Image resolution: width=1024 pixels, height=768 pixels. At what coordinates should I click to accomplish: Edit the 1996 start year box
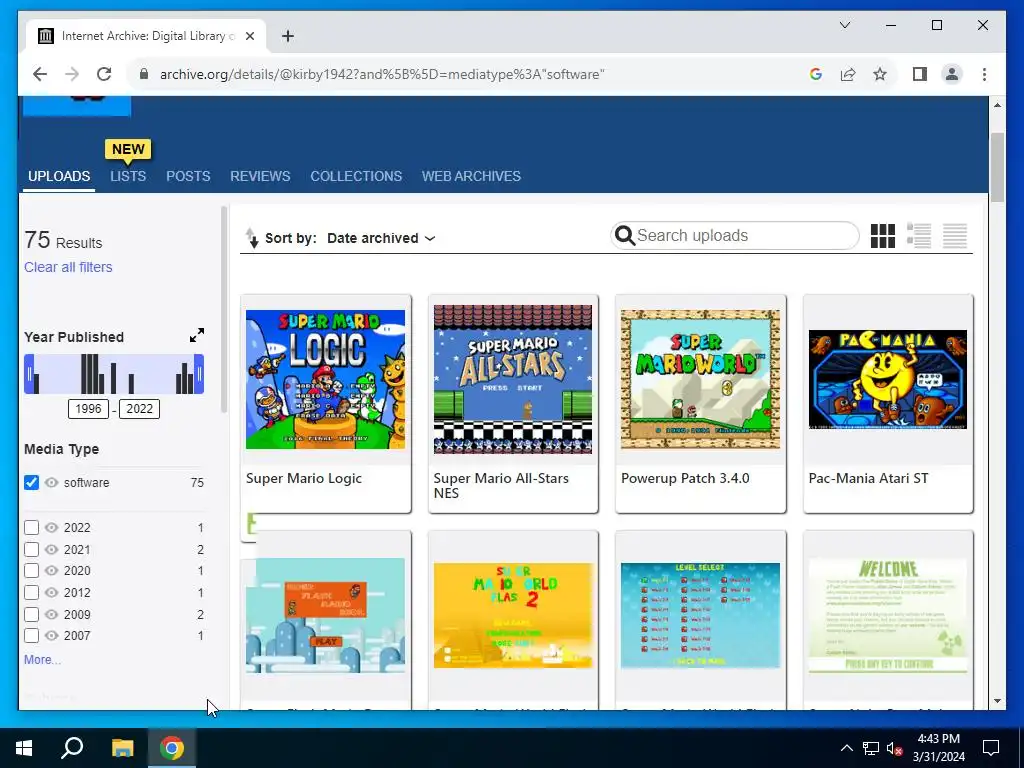point(88,409)
